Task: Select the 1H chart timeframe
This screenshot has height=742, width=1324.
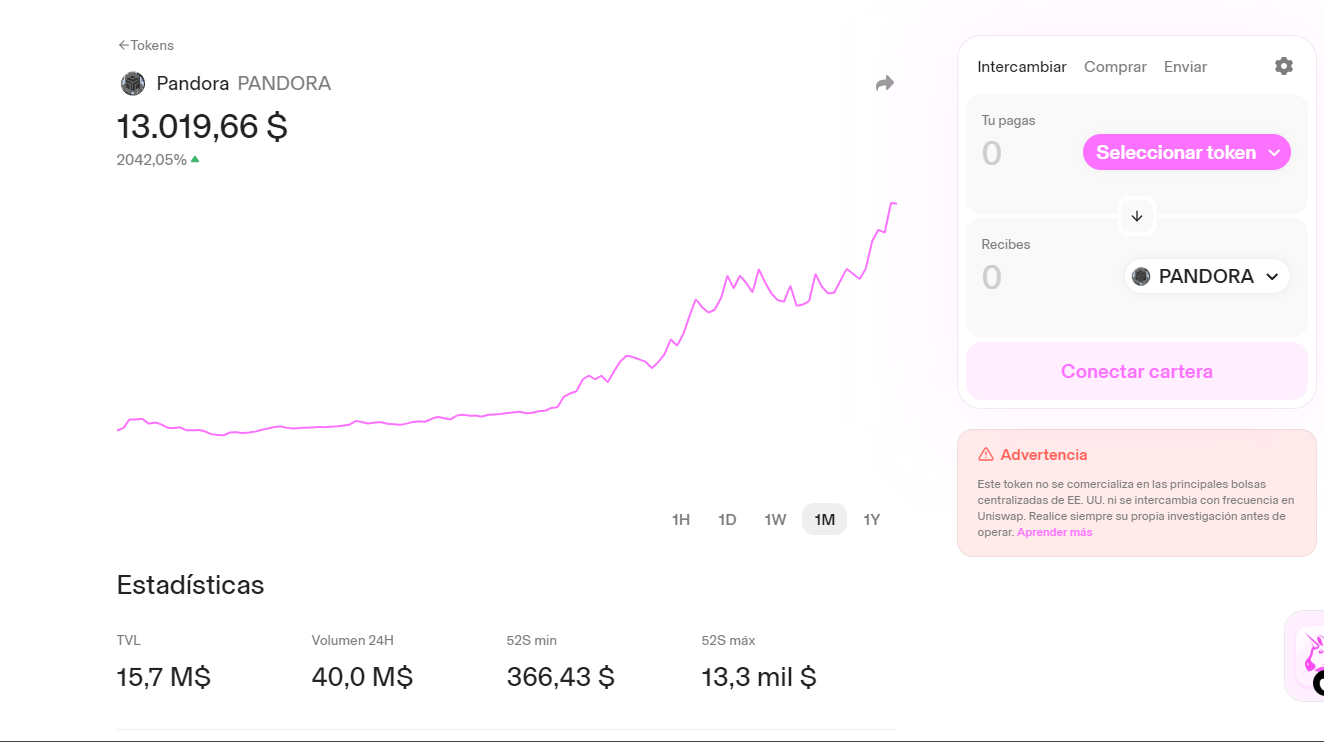Action: pos(681,520)
